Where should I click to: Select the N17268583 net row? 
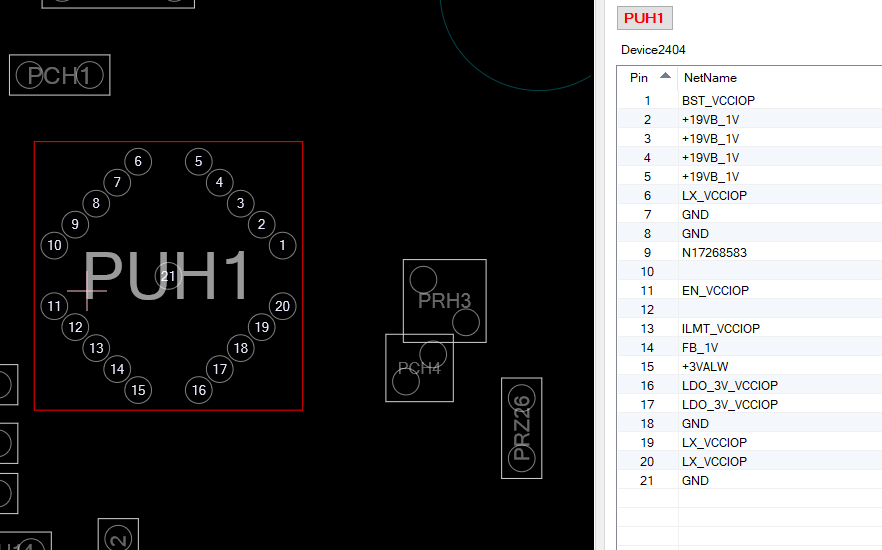pos(750,253)
